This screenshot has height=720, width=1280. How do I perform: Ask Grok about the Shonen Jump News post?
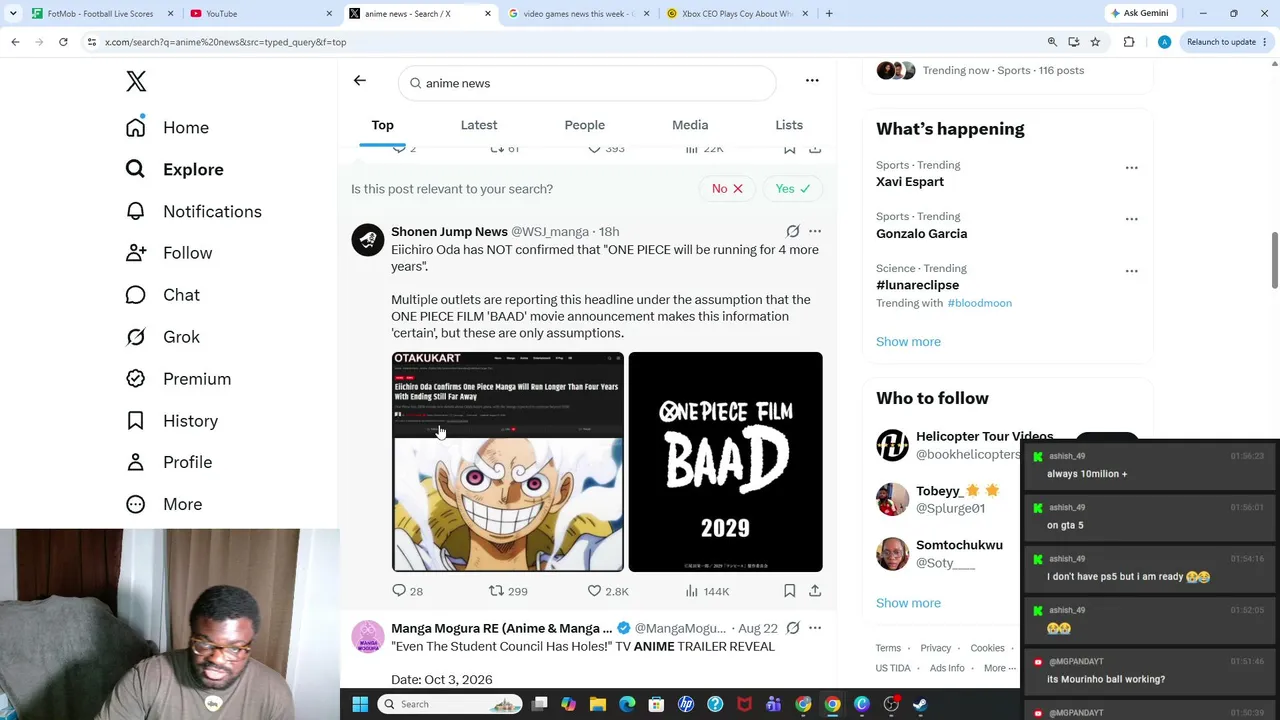click(793, 232)
